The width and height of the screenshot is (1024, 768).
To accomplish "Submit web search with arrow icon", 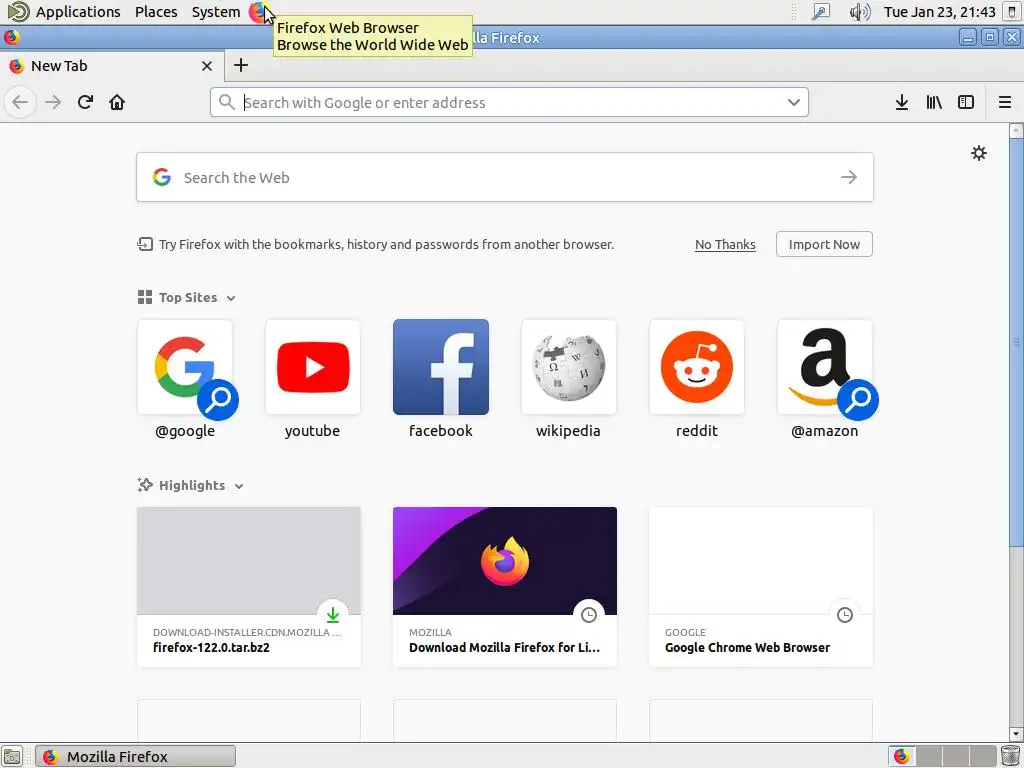I will pyautogui.click(x=848, y=177).
